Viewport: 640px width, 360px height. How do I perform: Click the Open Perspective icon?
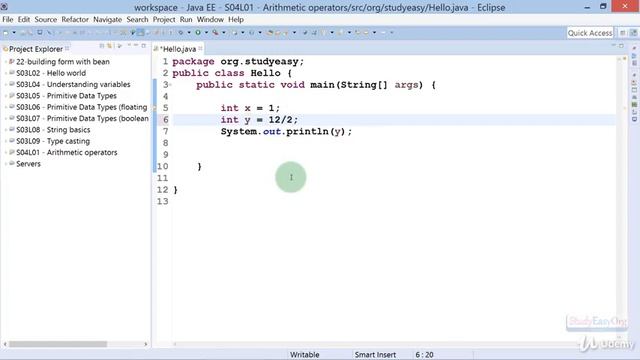[623, 33]
